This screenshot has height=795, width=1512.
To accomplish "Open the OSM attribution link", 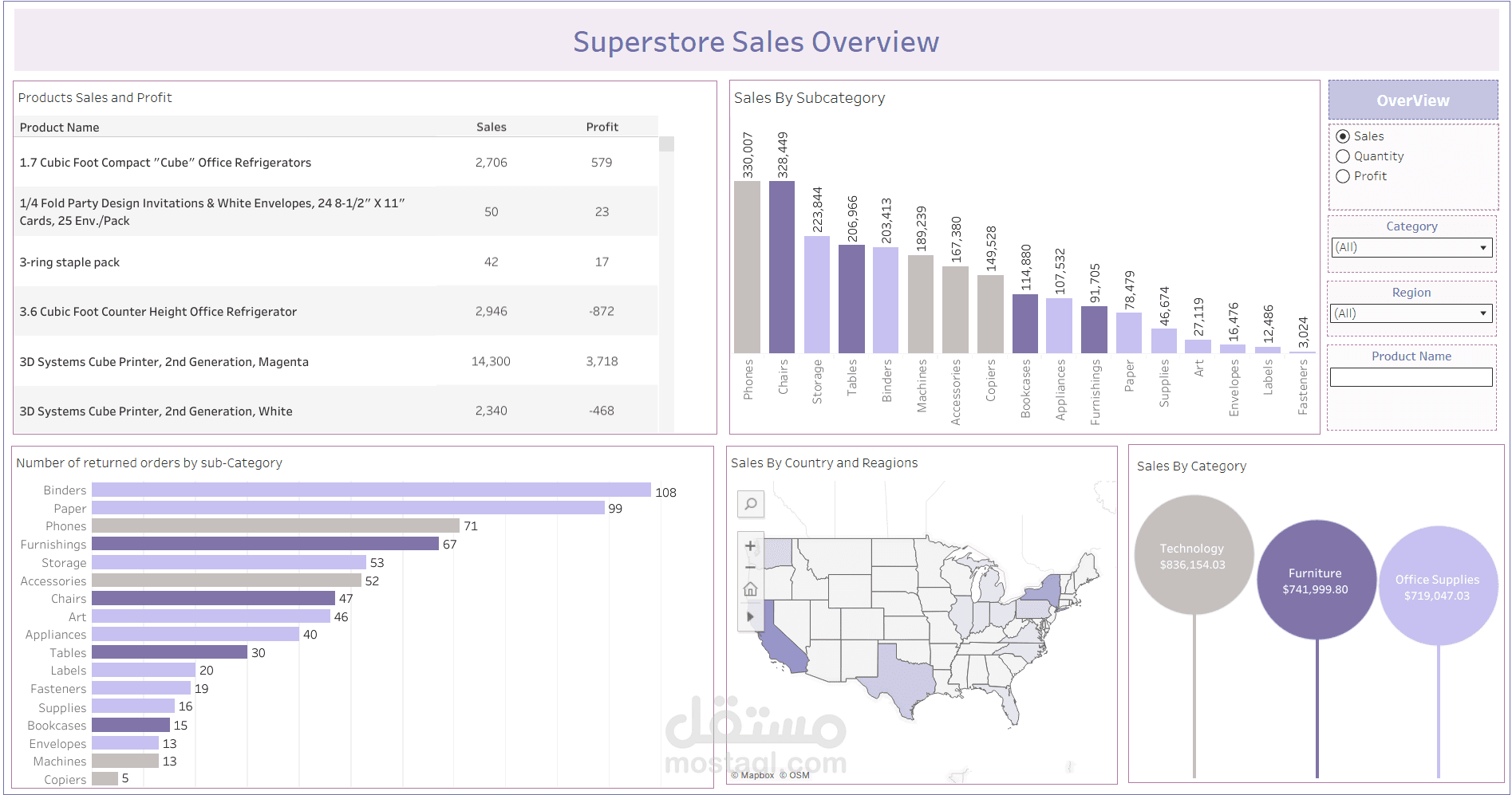I will click(x=795, y=775).
